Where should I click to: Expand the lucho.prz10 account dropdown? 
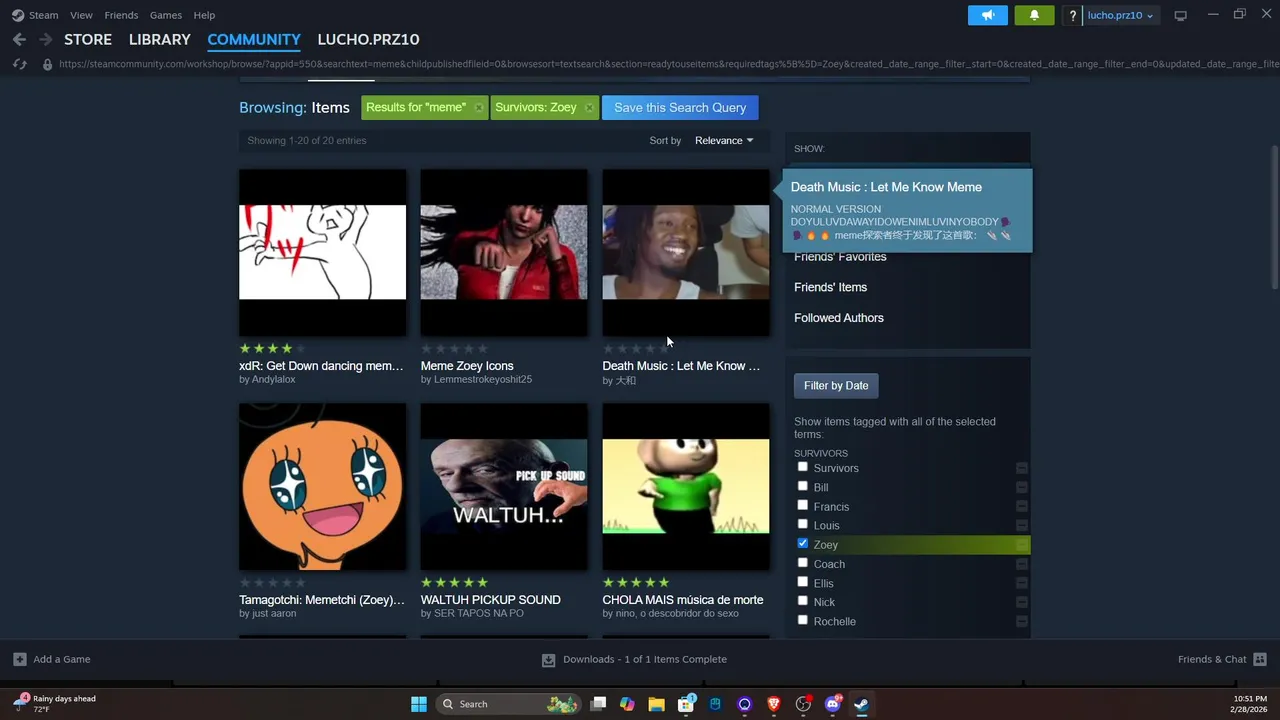[x=1121, y=15]
